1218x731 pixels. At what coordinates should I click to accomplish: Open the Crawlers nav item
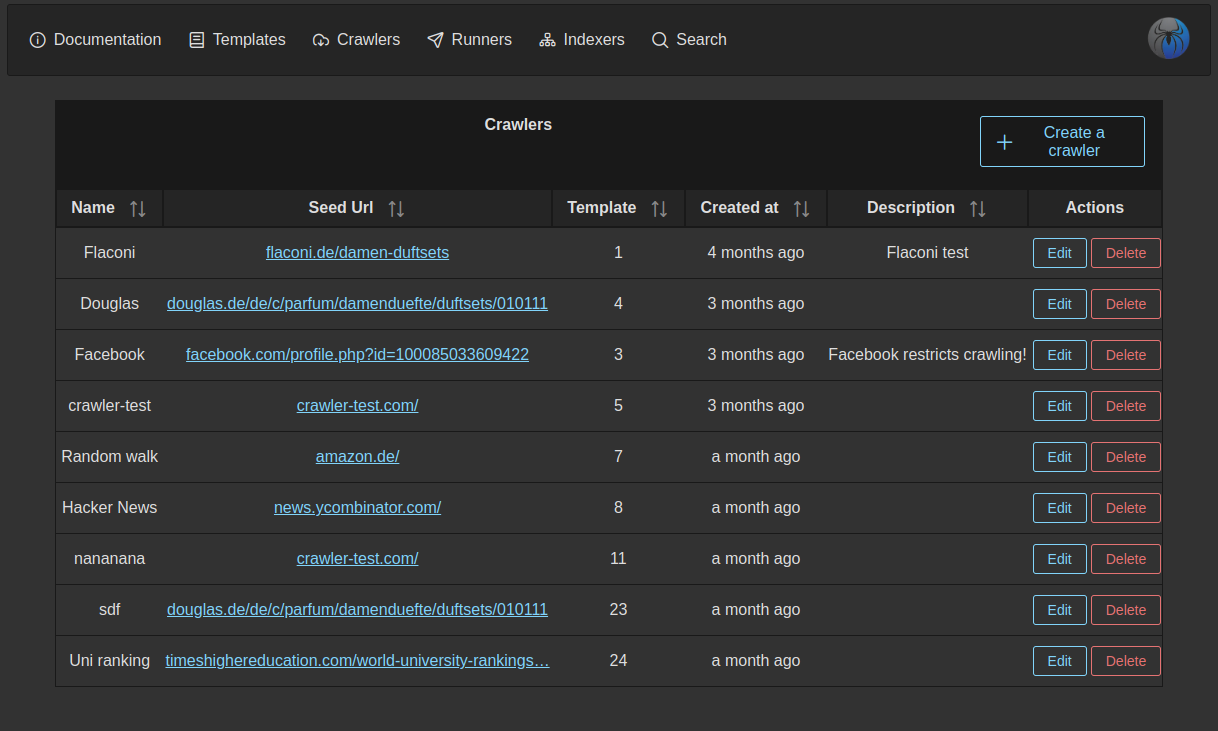point(357,40)
